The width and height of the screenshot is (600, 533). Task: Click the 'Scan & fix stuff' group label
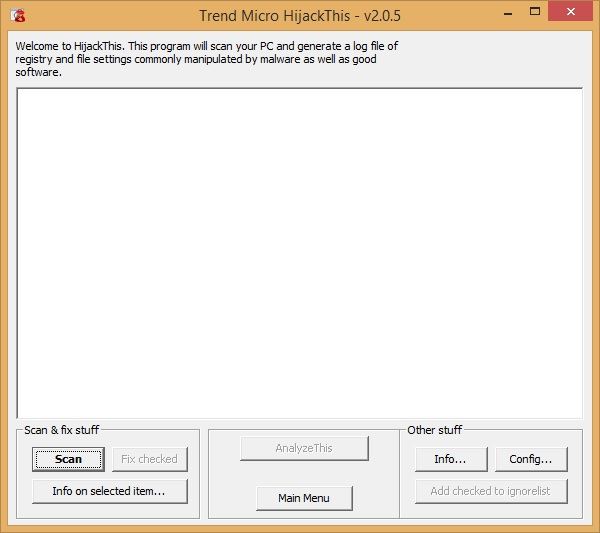62,430
